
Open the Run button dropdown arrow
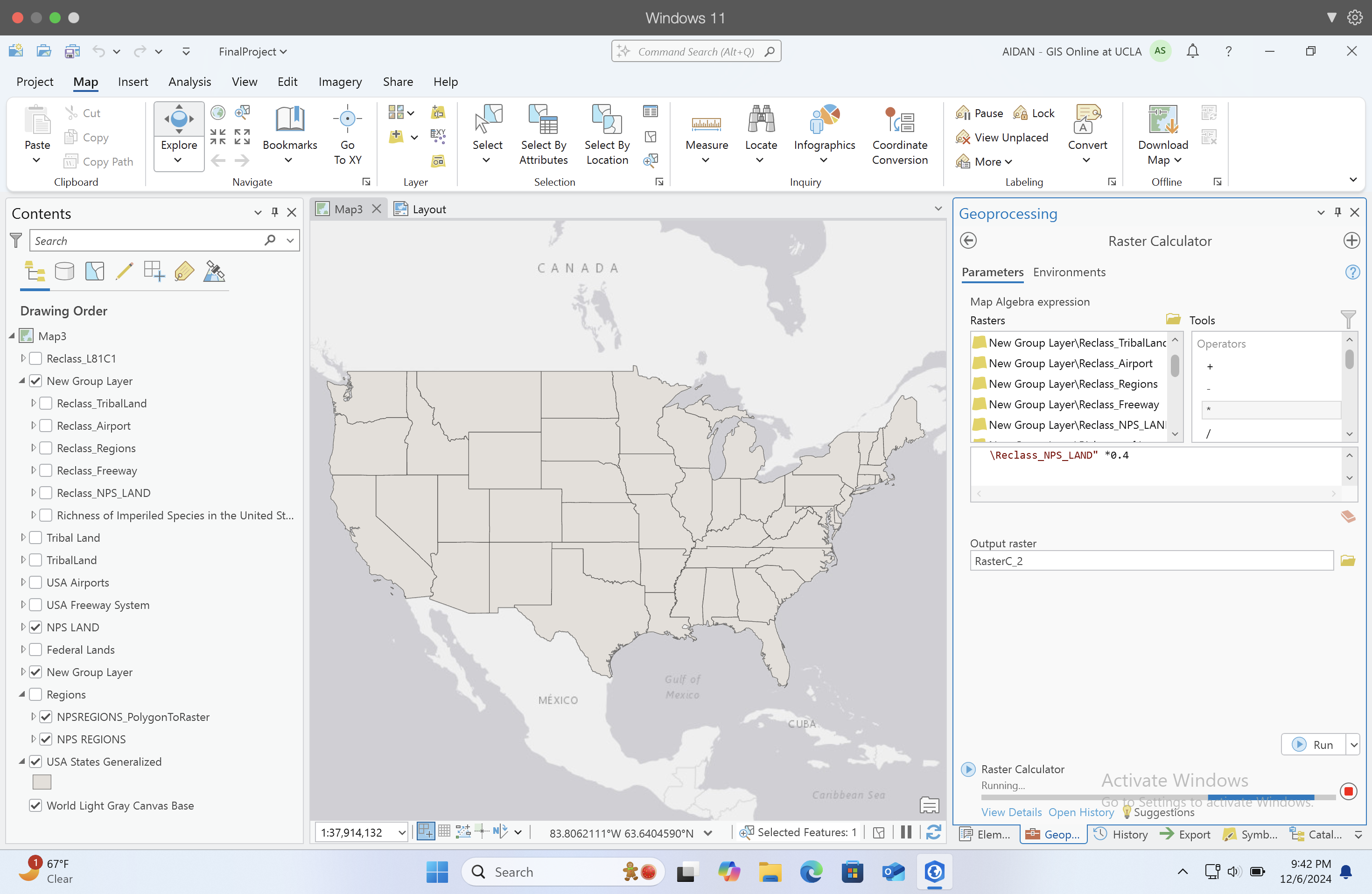tap(1353, 745)
